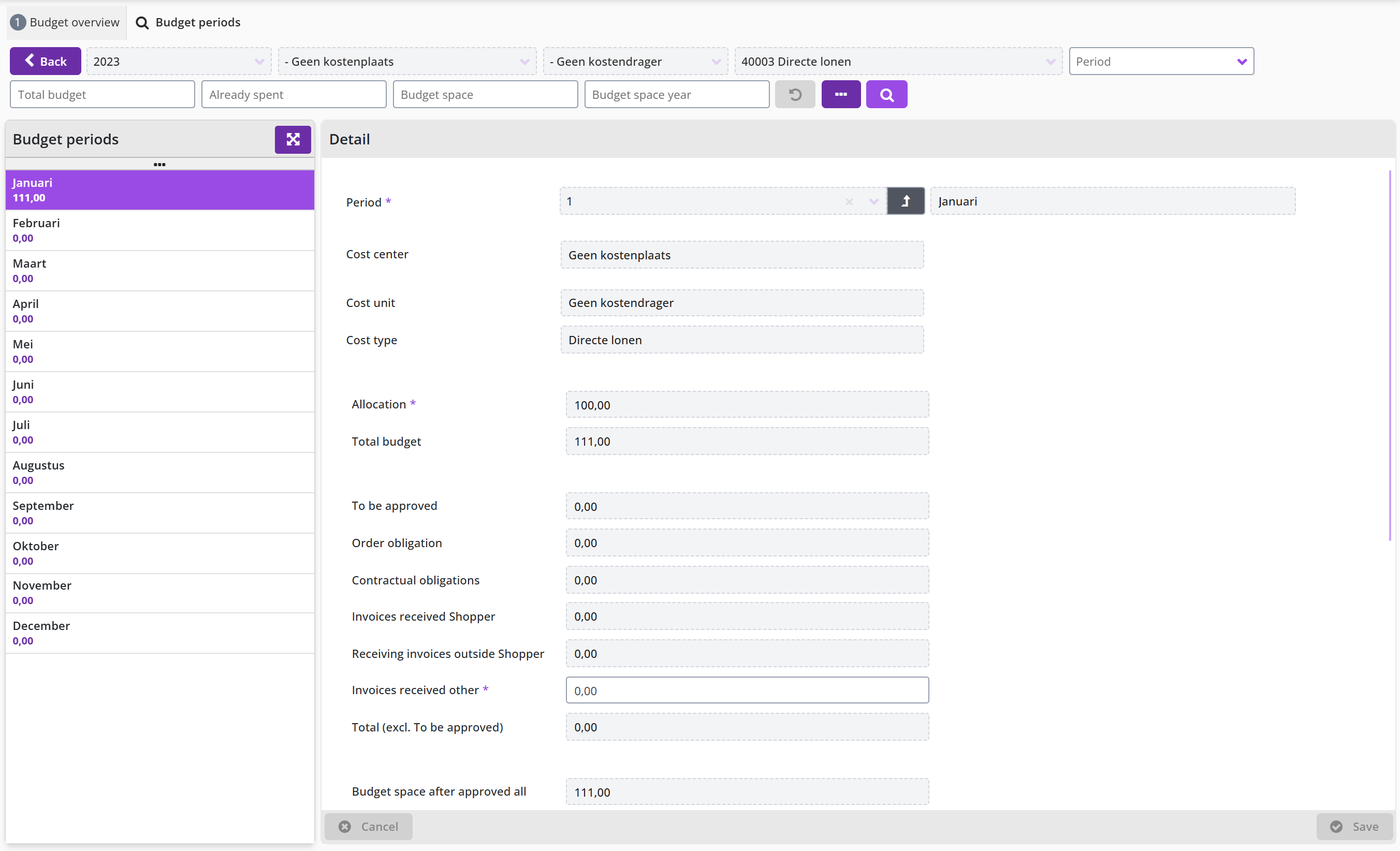
Task: Focus the Budget space filter field
Action: click(x=485, y=94)
